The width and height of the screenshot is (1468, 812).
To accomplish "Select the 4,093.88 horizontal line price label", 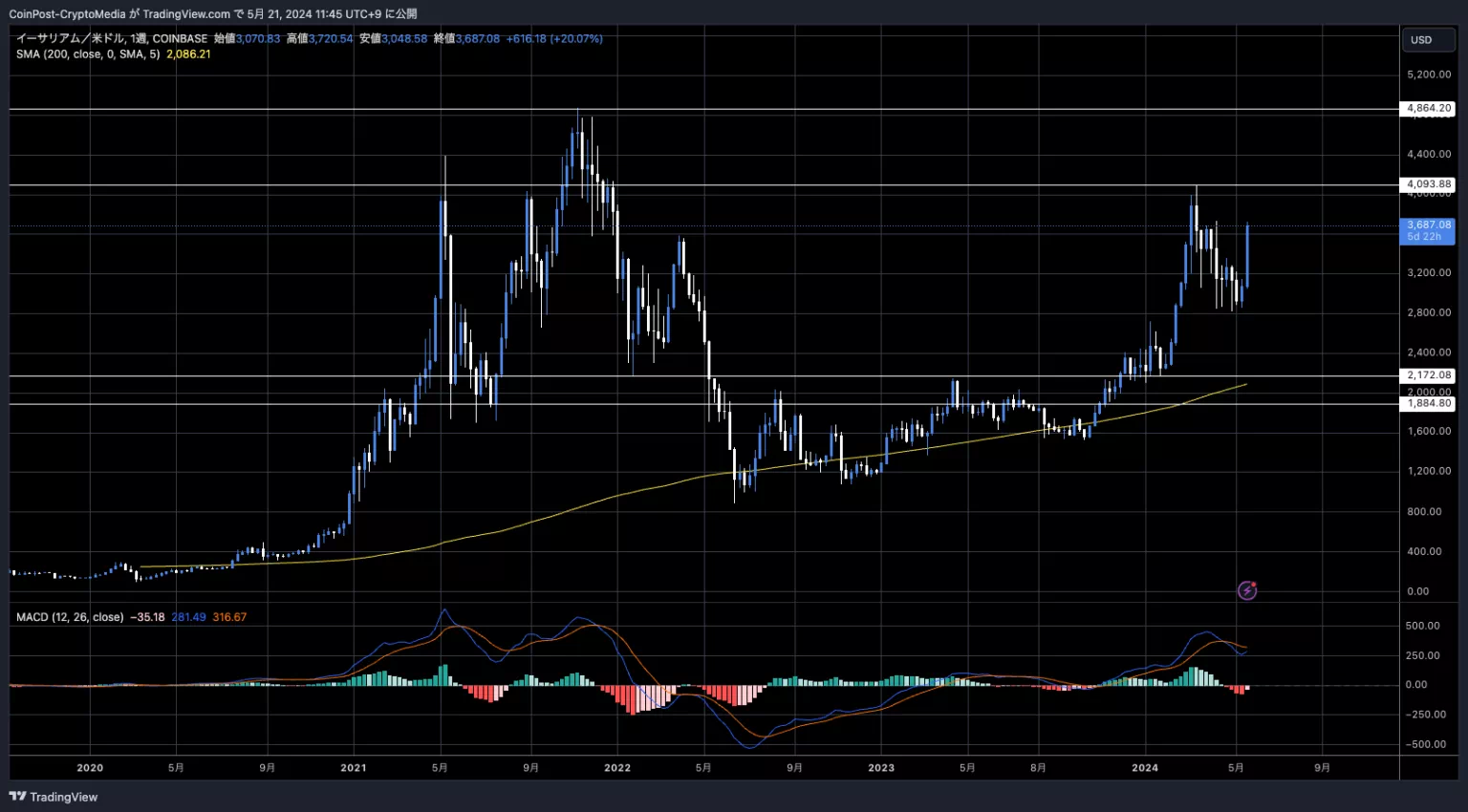I will click(1429, 184).
